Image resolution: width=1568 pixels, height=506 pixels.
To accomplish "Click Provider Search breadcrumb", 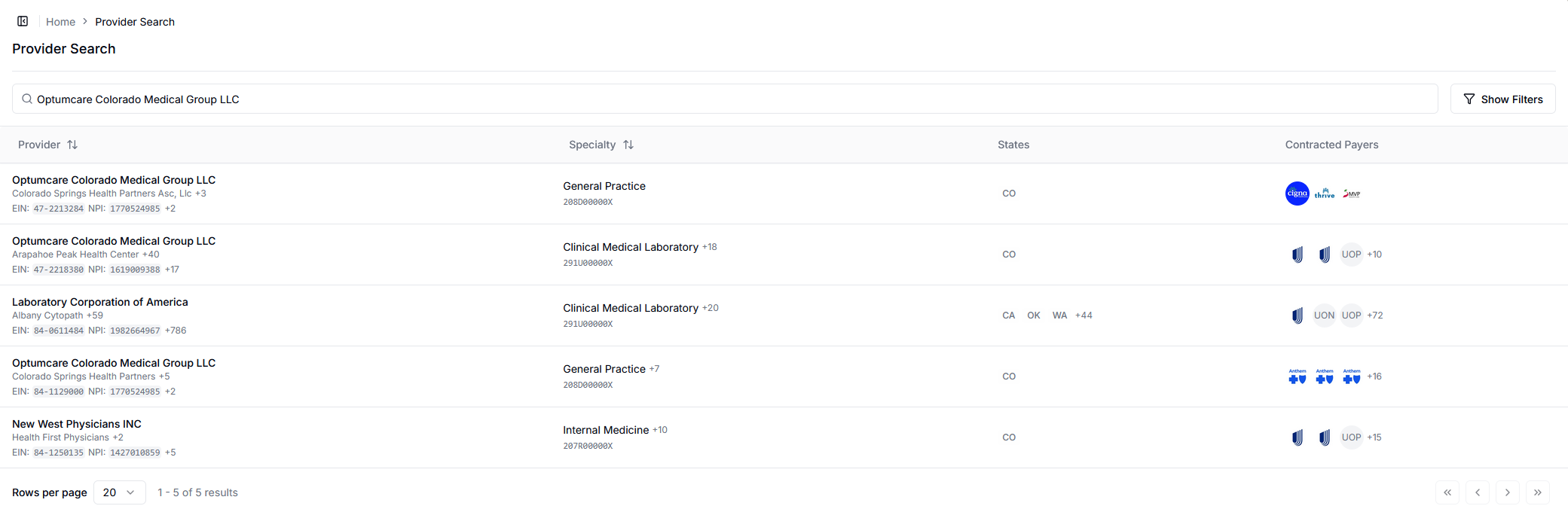I will tap(135, 22).
